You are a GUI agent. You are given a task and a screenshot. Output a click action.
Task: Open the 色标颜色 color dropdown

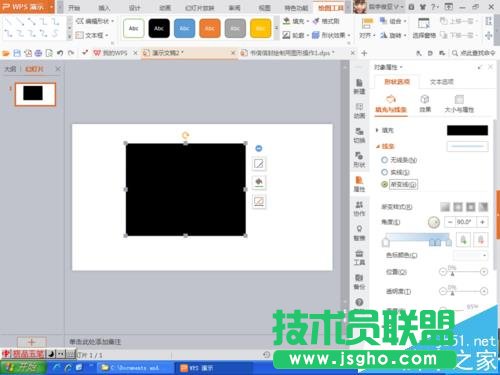(471, 255)
